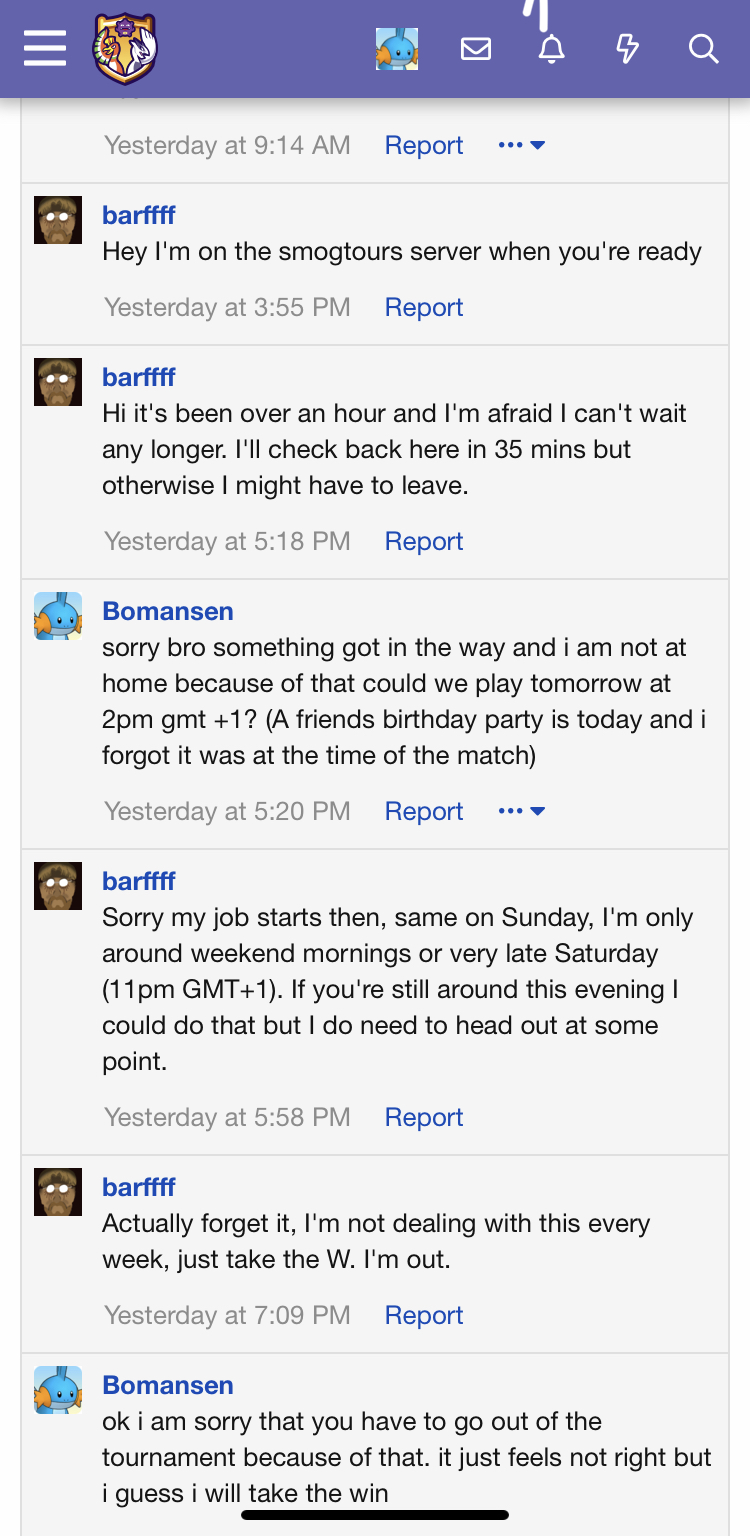The width and height of the screenshot is (750, 1536).
Task: Expand options menu on 5:20 PM post
Action: [x=521, y=811]
